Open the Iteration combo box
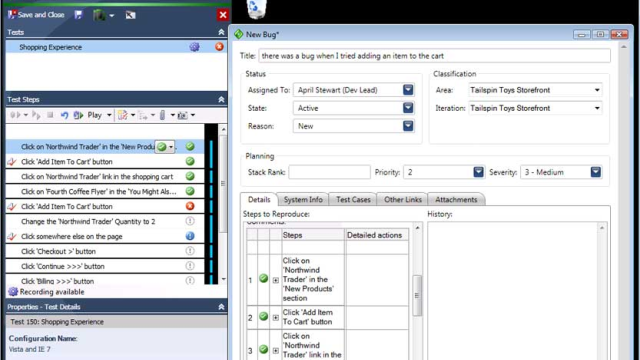This screenshot has height=360, width=640. click(x=597, y=108)
